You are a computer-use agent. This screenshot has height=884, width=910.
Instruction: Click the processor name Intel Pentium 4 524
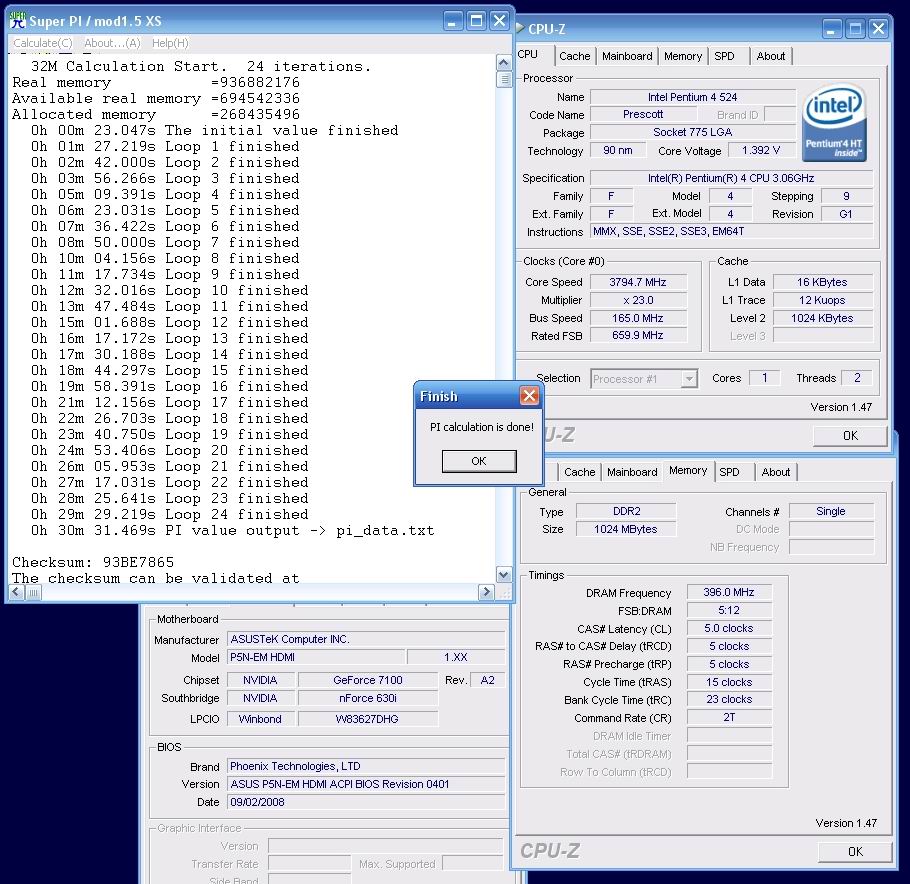coord(692,97)
